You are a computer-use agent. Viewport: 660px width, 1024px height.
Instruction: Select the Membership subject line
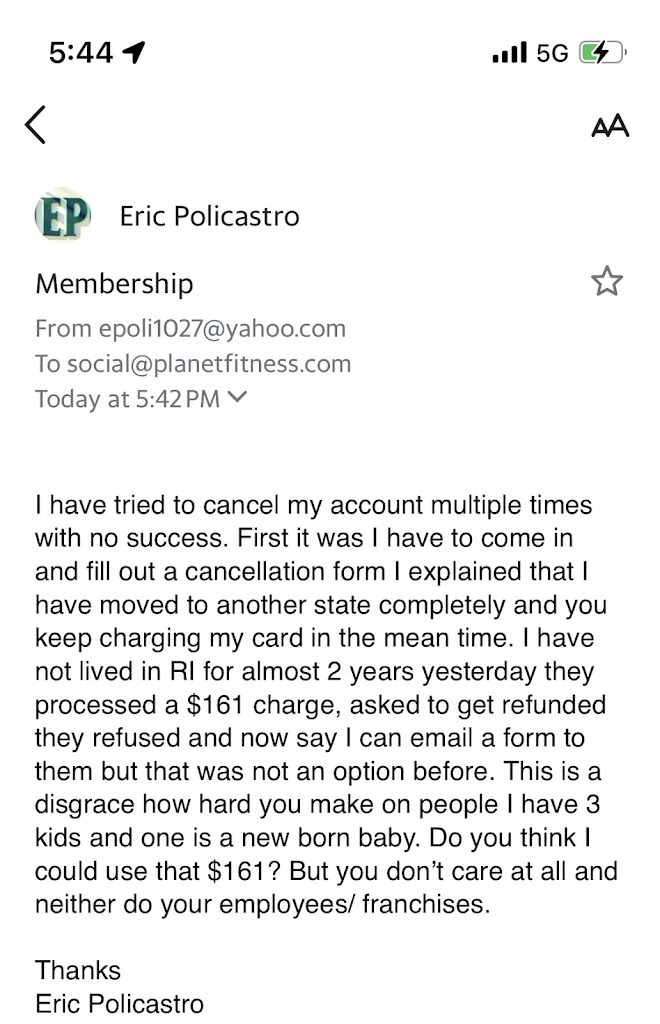click(x=114, y=284)
